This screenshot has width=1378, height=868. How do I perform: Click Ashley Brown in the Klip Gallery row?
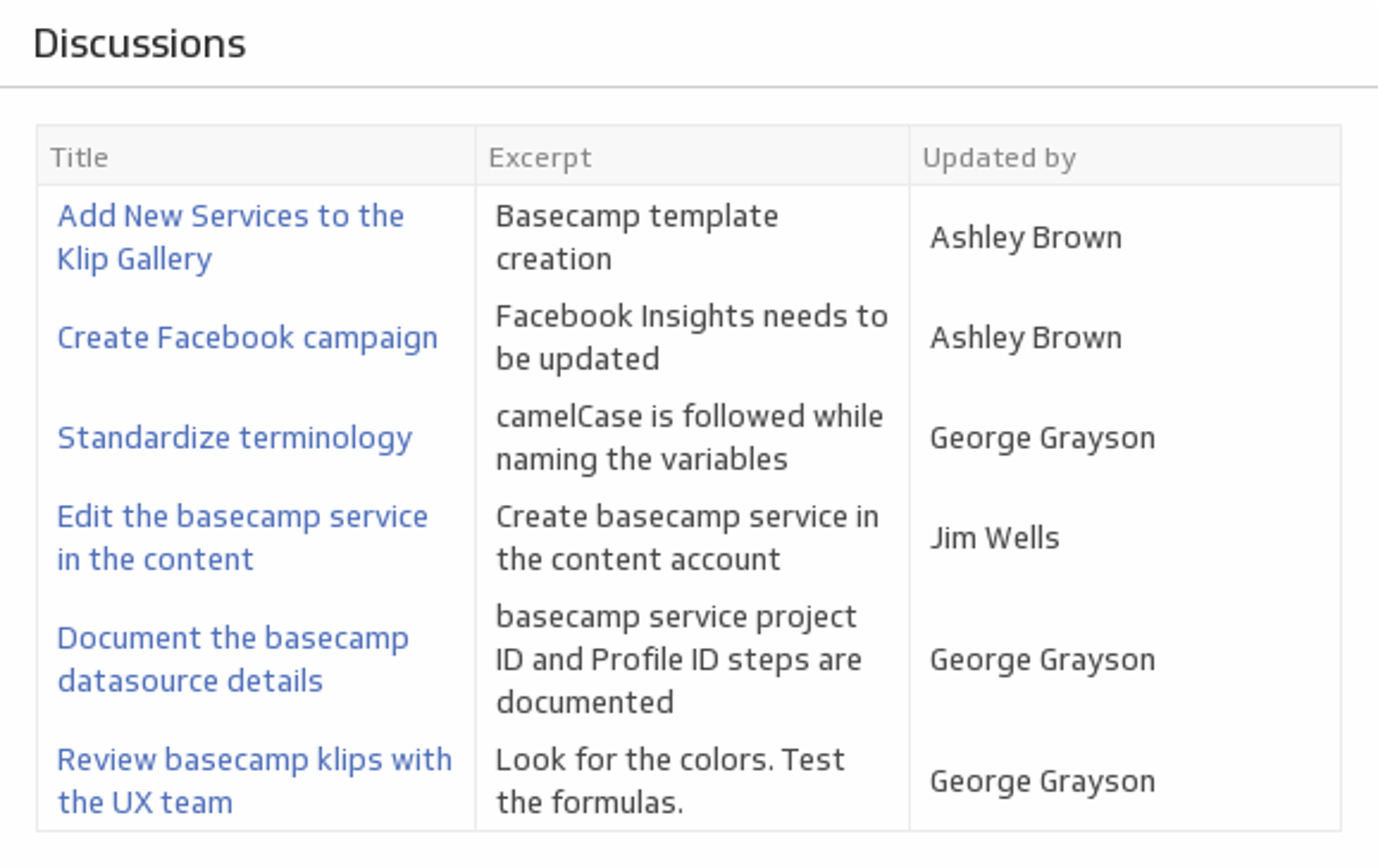tap(1025, 238)
